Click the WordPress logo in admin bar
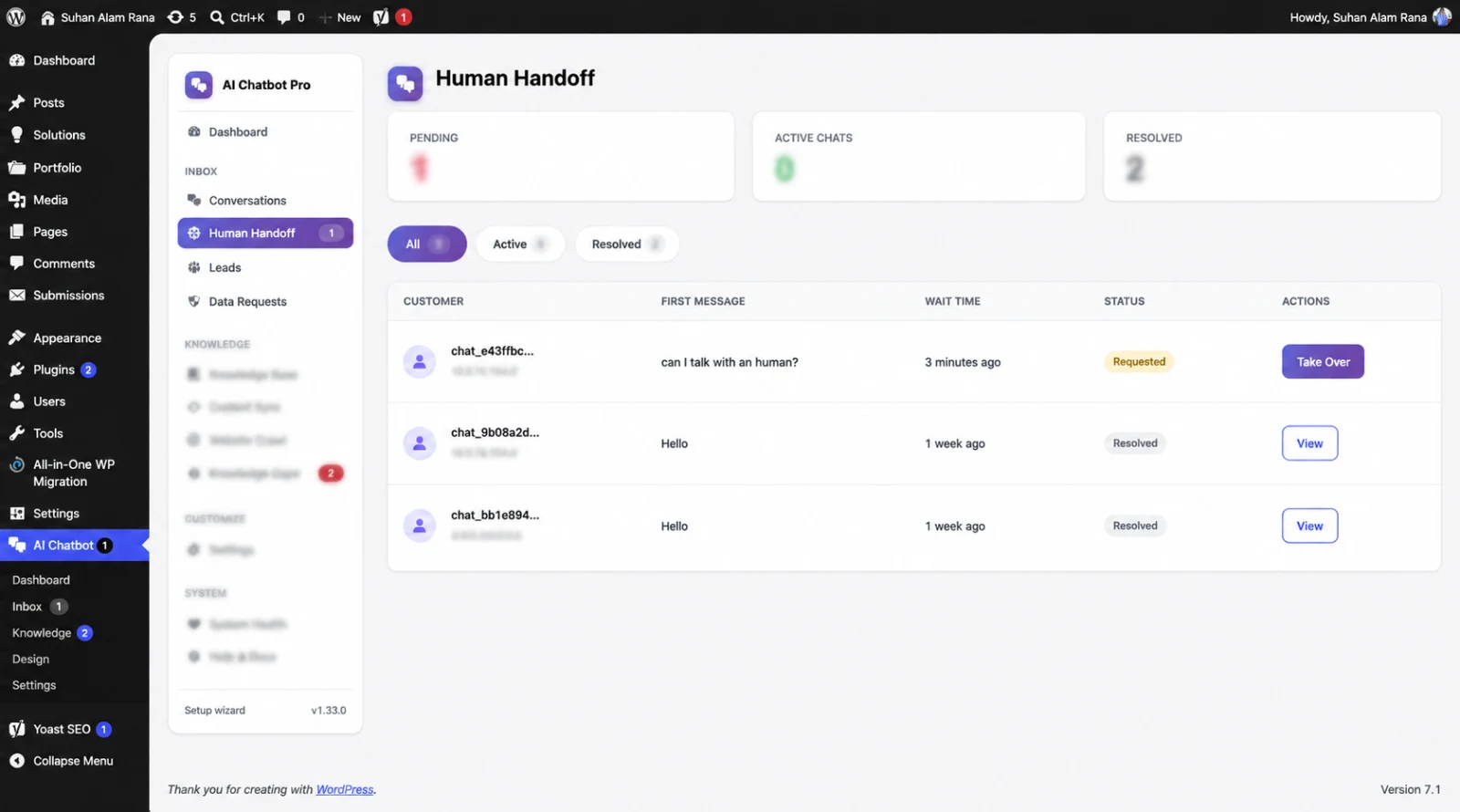This screenshot has height=812, width=1460. (16, 17)
